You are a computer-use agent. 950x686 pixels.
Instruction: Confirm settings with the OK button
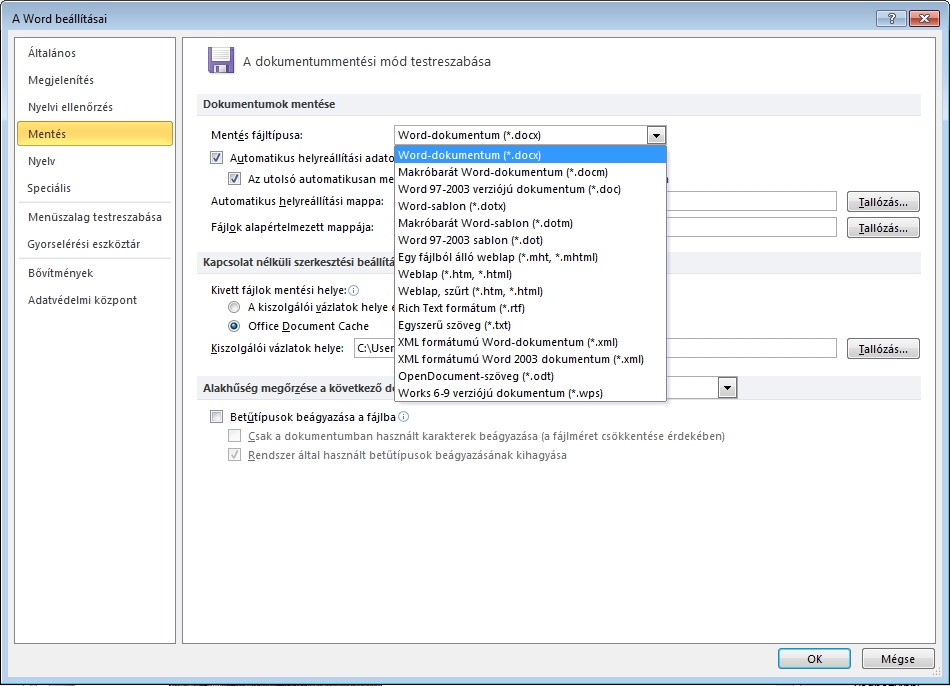click(814, 659)
